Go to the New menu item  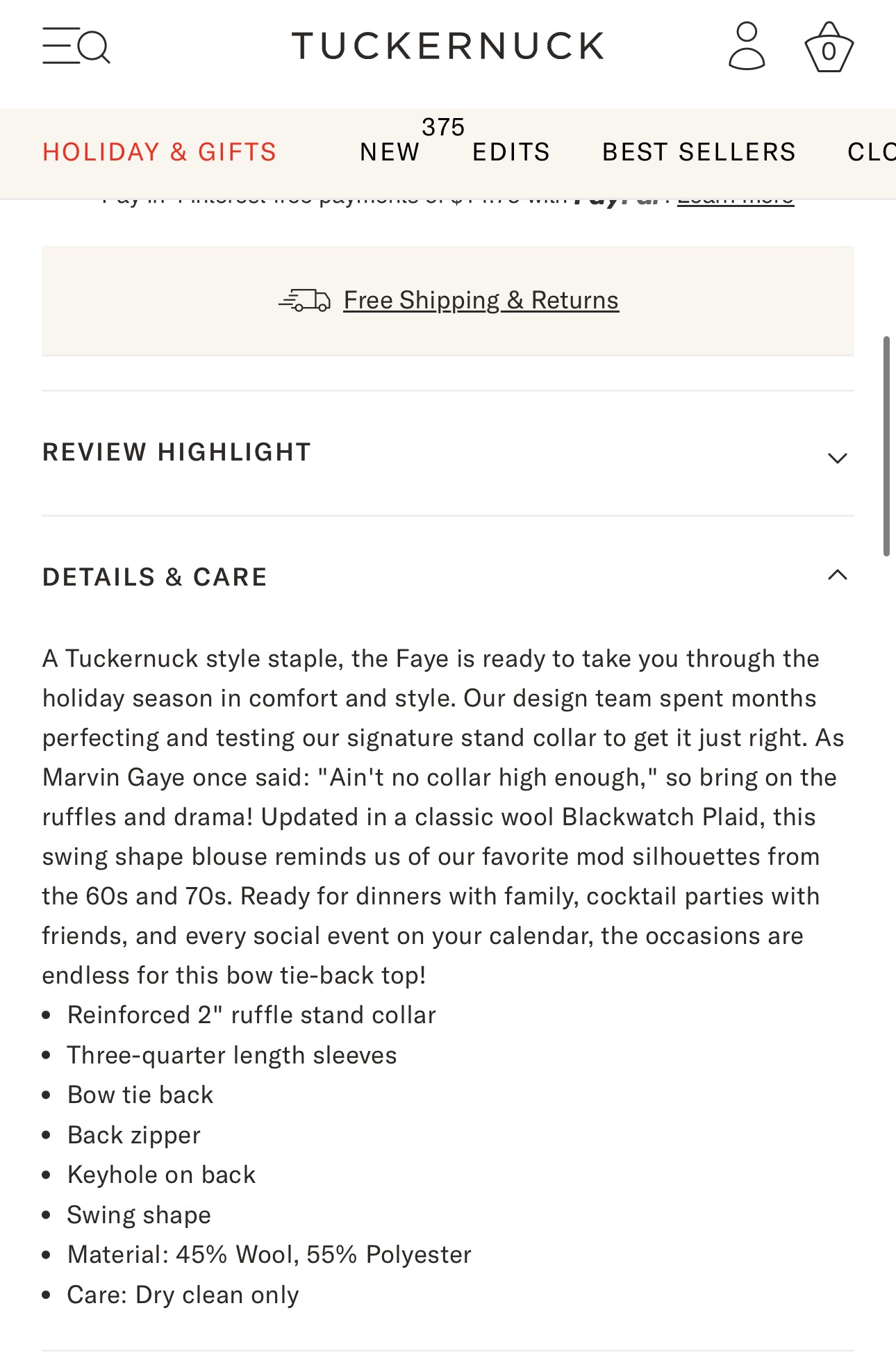coord(390,152)
